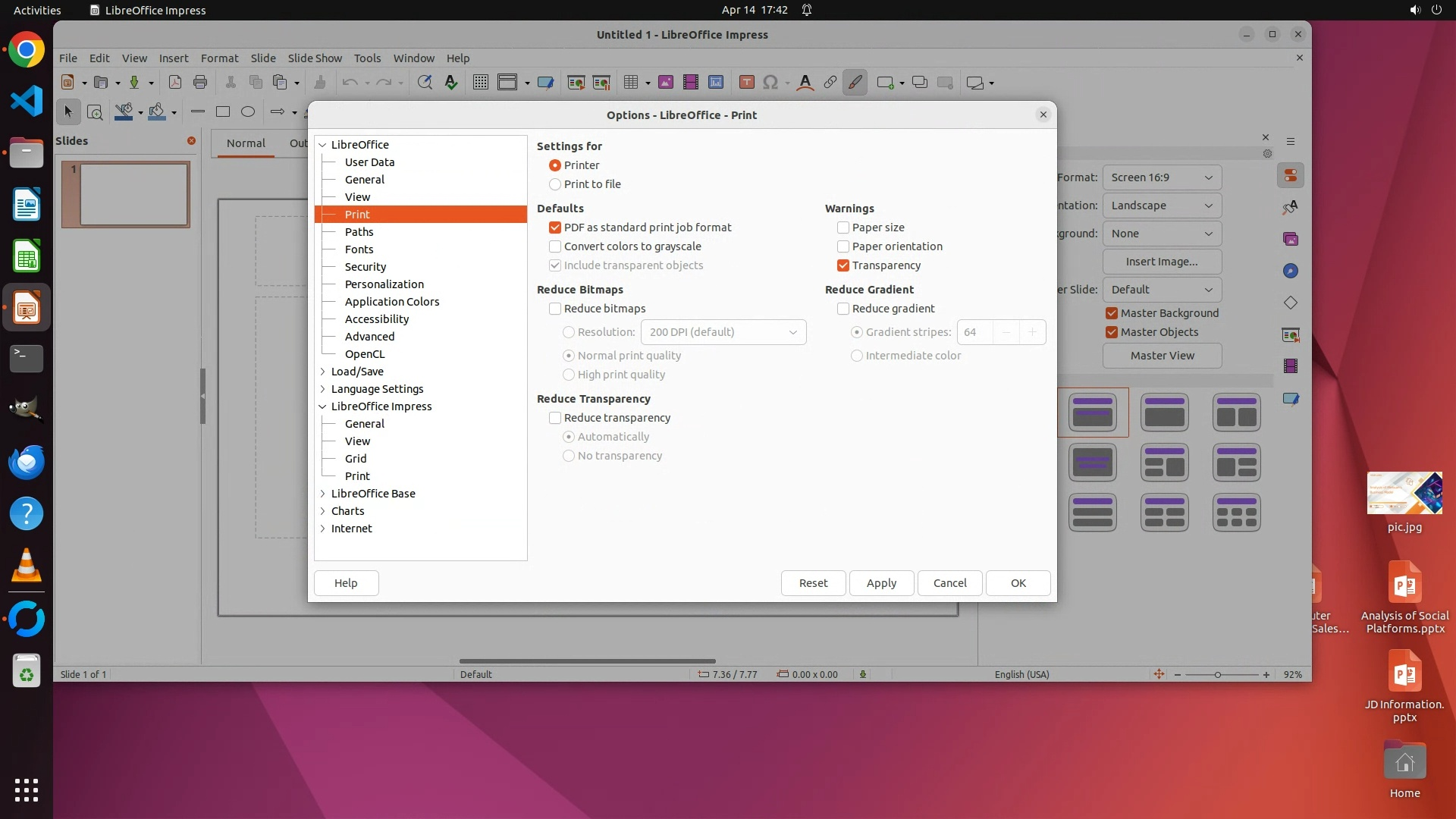Screen dimensions: 1456x819
Task: Open the Slide Show menu
Action: coord(315,58)
